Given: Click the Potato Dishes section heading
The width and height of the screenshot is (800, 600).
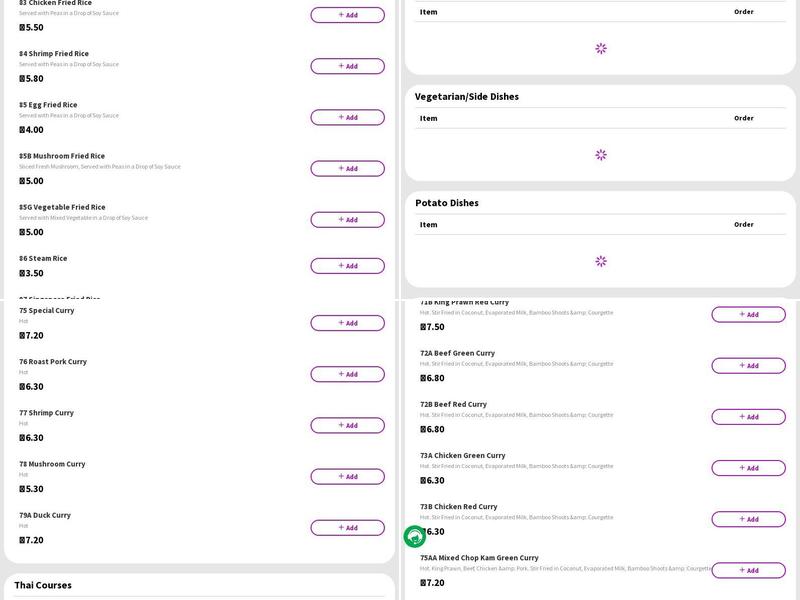Looking at the screenshot, I should (x=447, y=203).
